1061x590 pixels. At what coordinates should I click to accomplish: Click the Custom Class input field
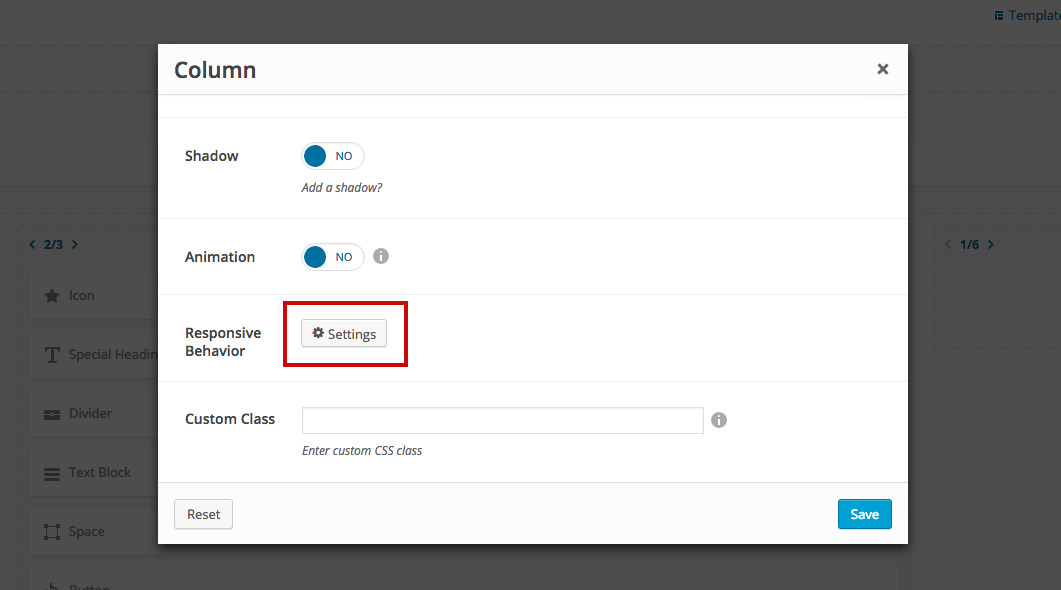[503, 420]
